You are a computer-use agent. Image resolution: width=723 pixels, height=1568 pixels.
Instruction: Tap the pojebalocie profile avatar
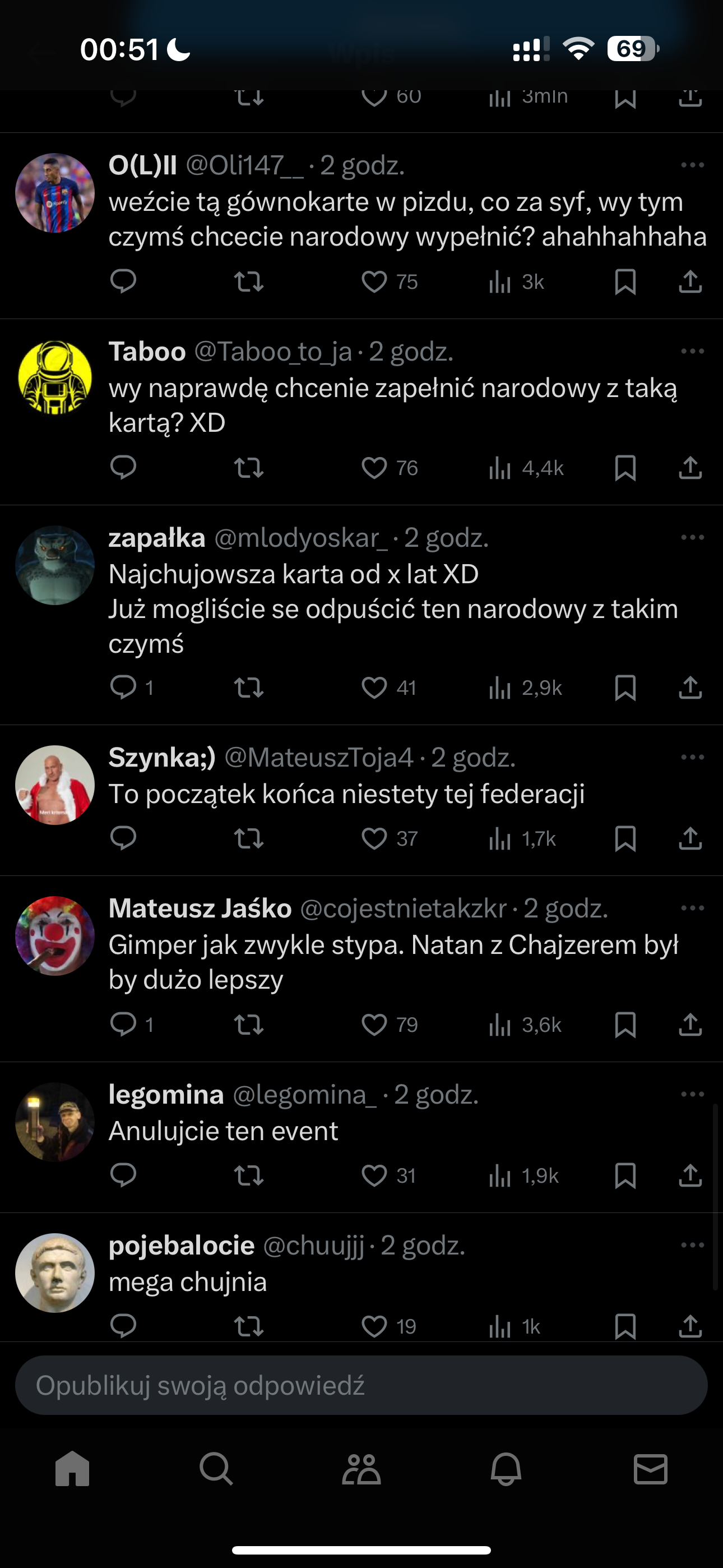click(55, 1273)
